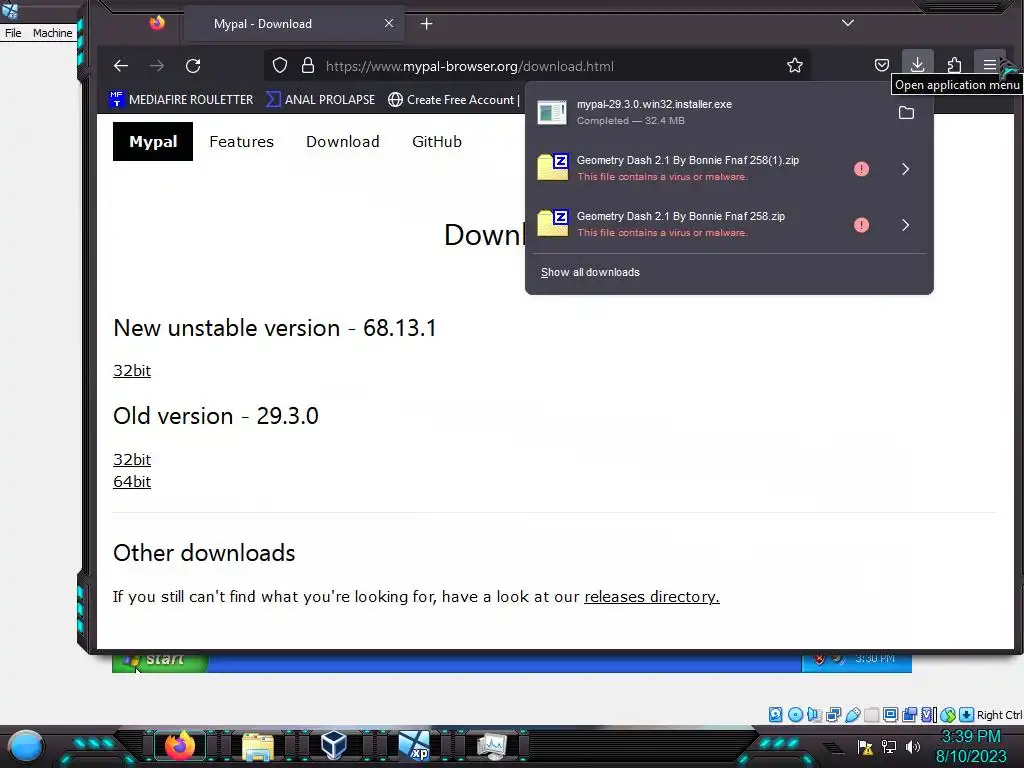Viewport: 1024px width, 768px height.
Task: Click malware warning icon for 258(1).zip
Action: point(861,169)
